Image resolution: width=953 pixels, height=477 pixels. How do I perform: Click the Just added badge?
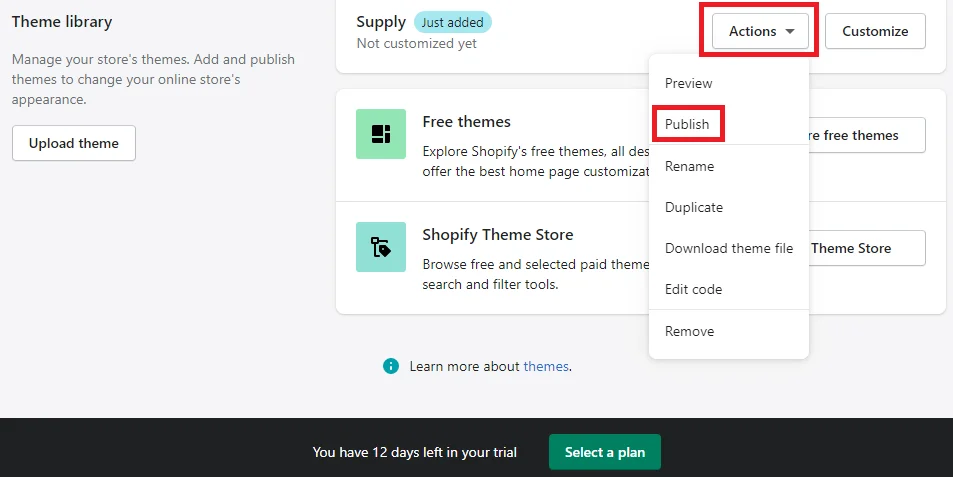(x=453, y=22)
